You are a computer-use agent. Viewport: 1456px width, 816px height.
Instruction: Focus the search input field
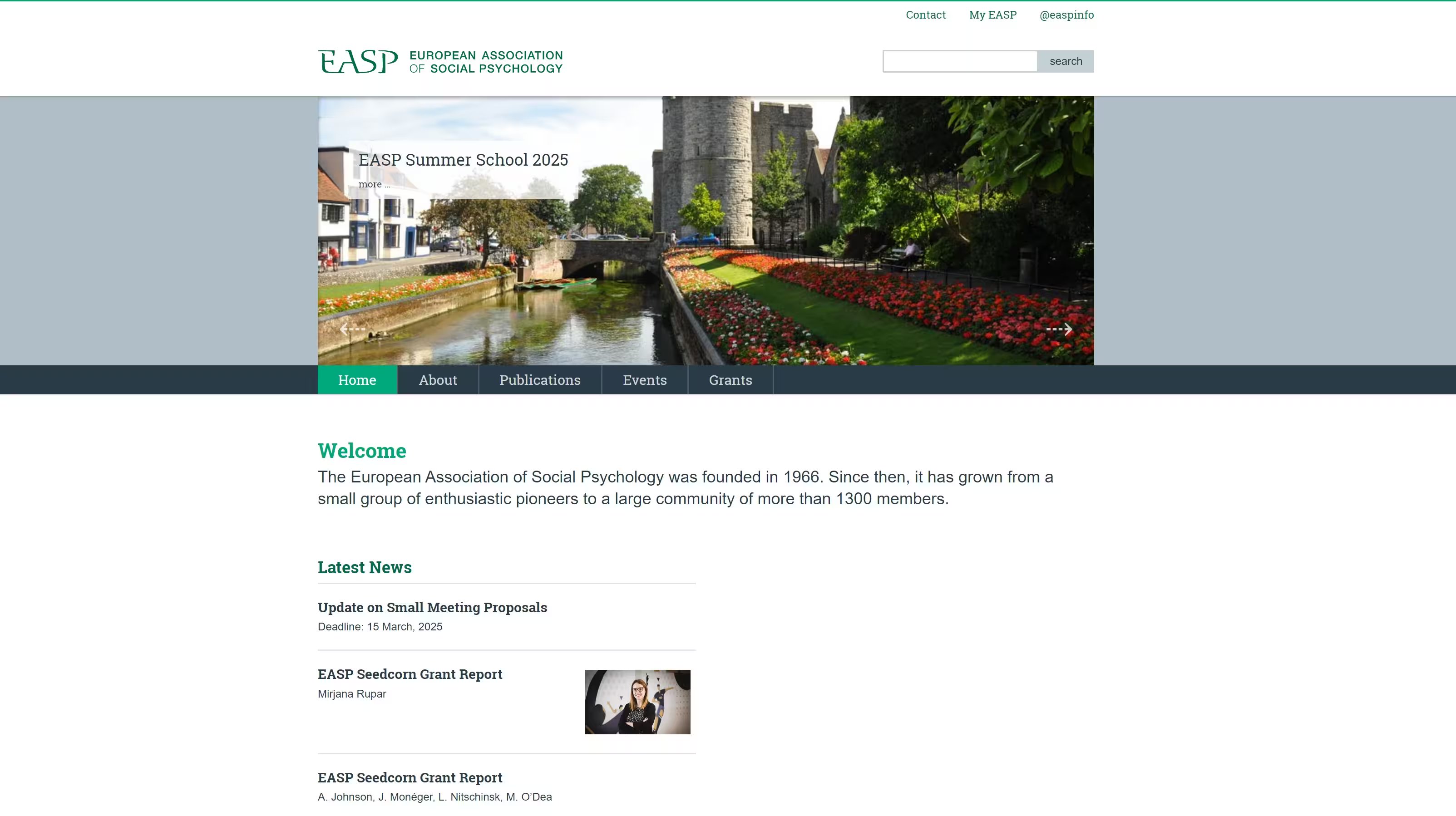960,61
